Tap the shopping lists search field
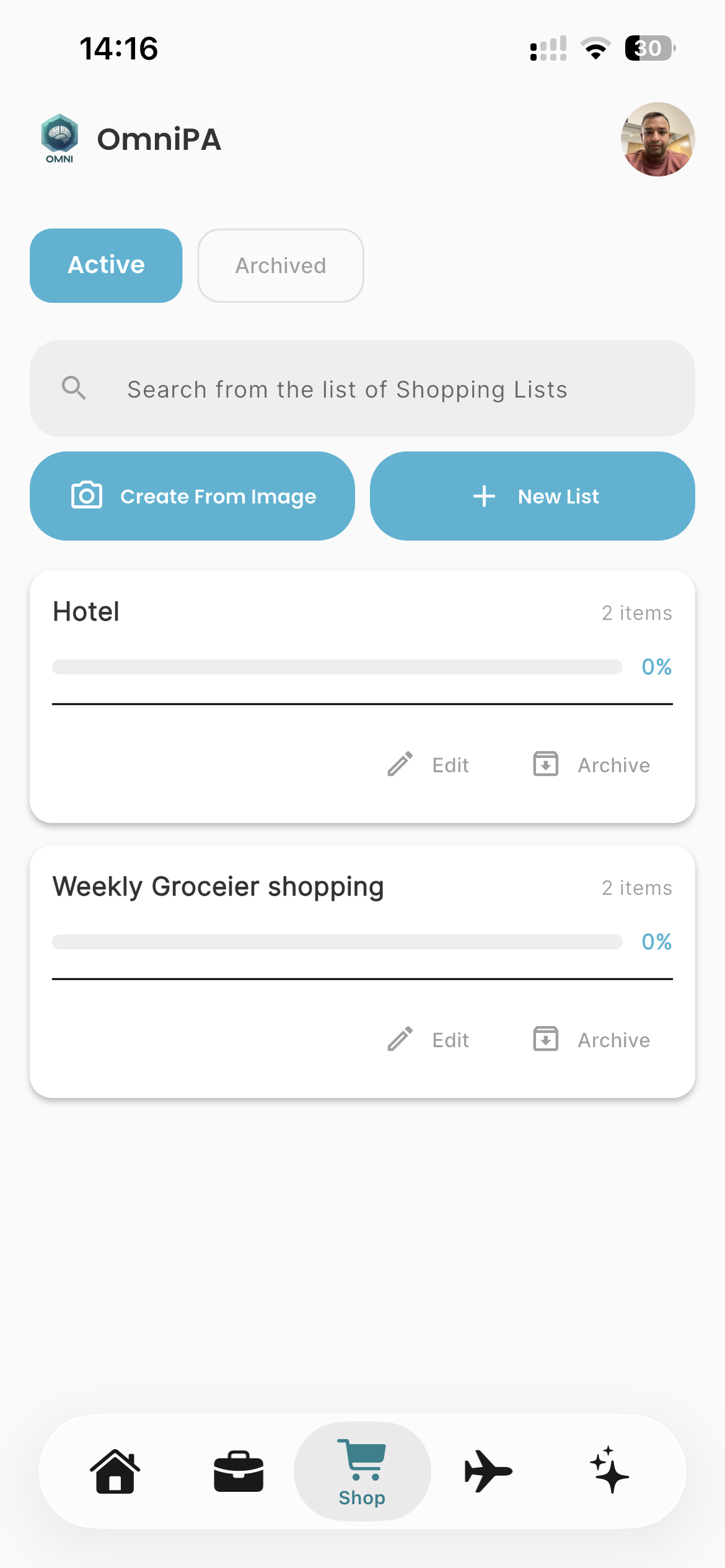Viewport: 725px width, 1568px height. 362,388
